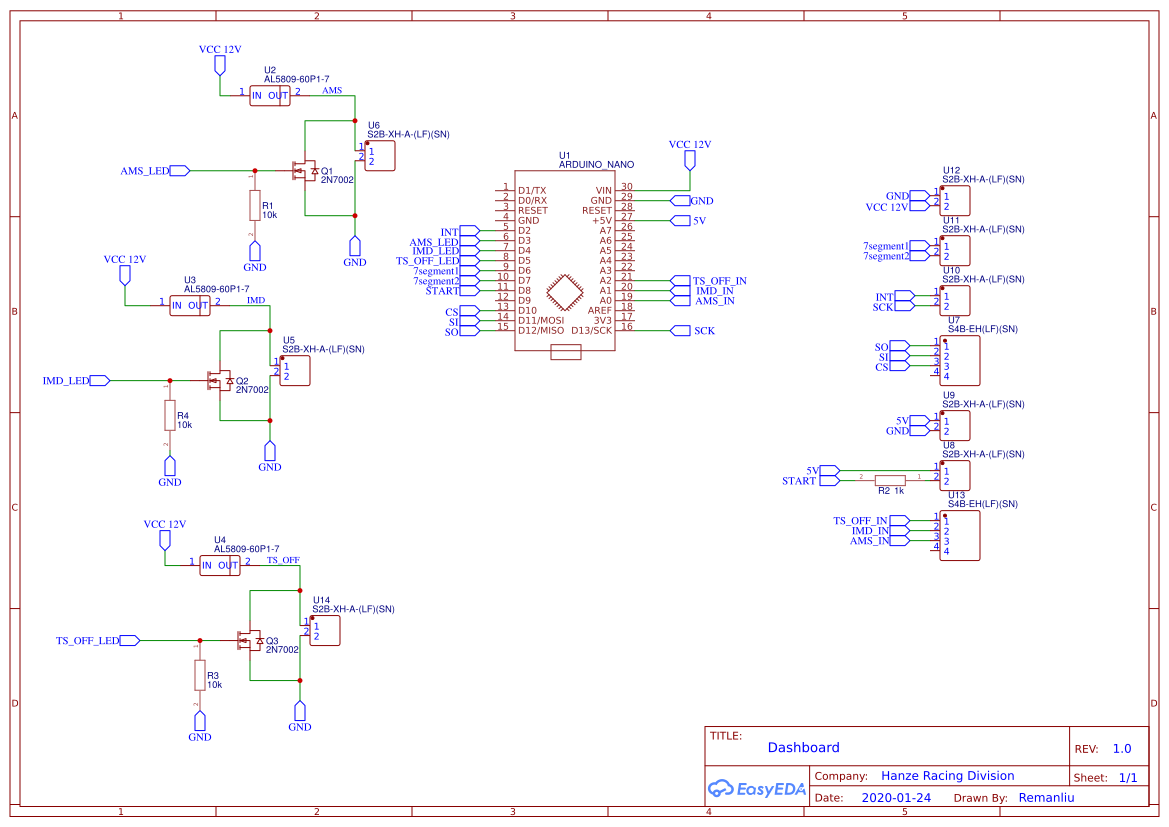Image resolution: width=1169 pixels, height=827 pixels.
Task: Select resistor R1 10k symbol
Action: tap(255, 205)
